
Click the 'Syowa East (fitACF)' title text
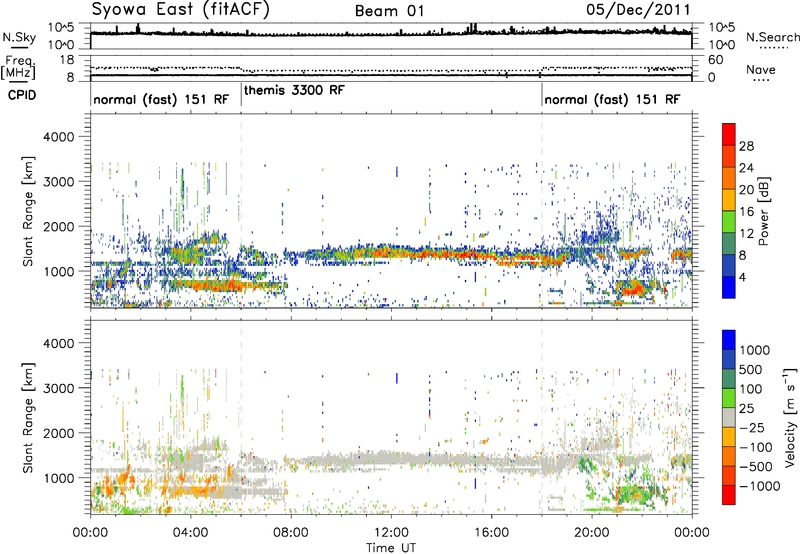[180, 10]
